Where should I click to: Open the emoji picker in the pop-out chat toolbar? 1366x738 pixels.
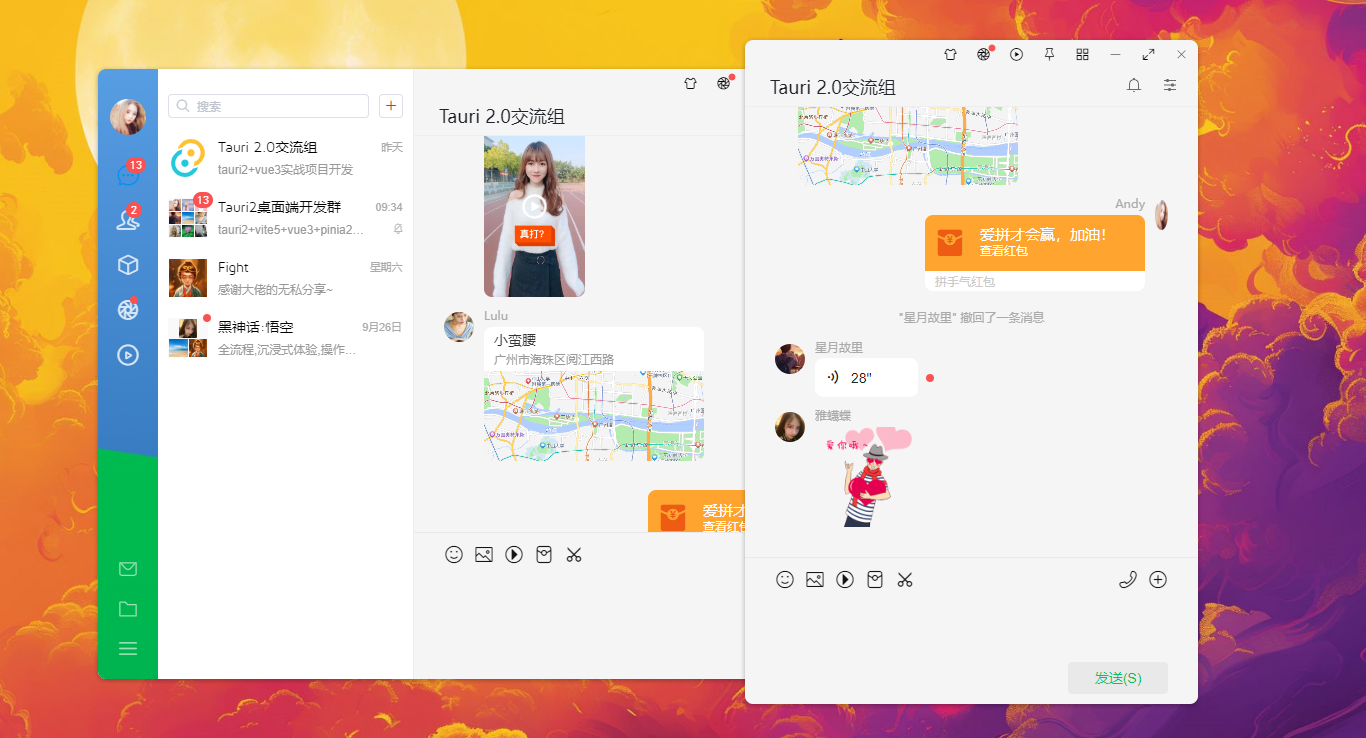[785, 579]
